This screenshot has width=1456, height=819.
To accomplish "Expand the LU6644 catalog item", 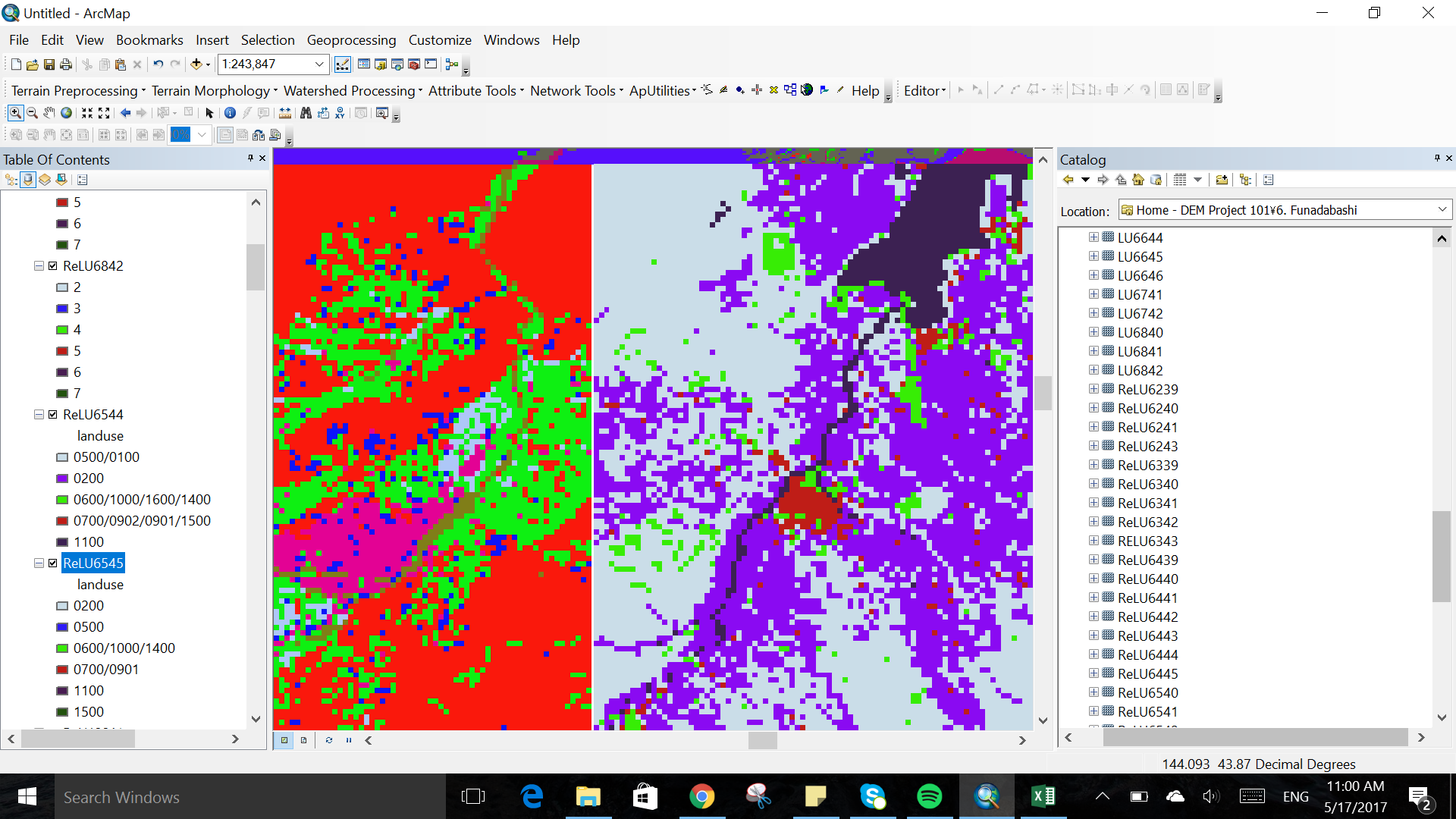I will 1094,237.
